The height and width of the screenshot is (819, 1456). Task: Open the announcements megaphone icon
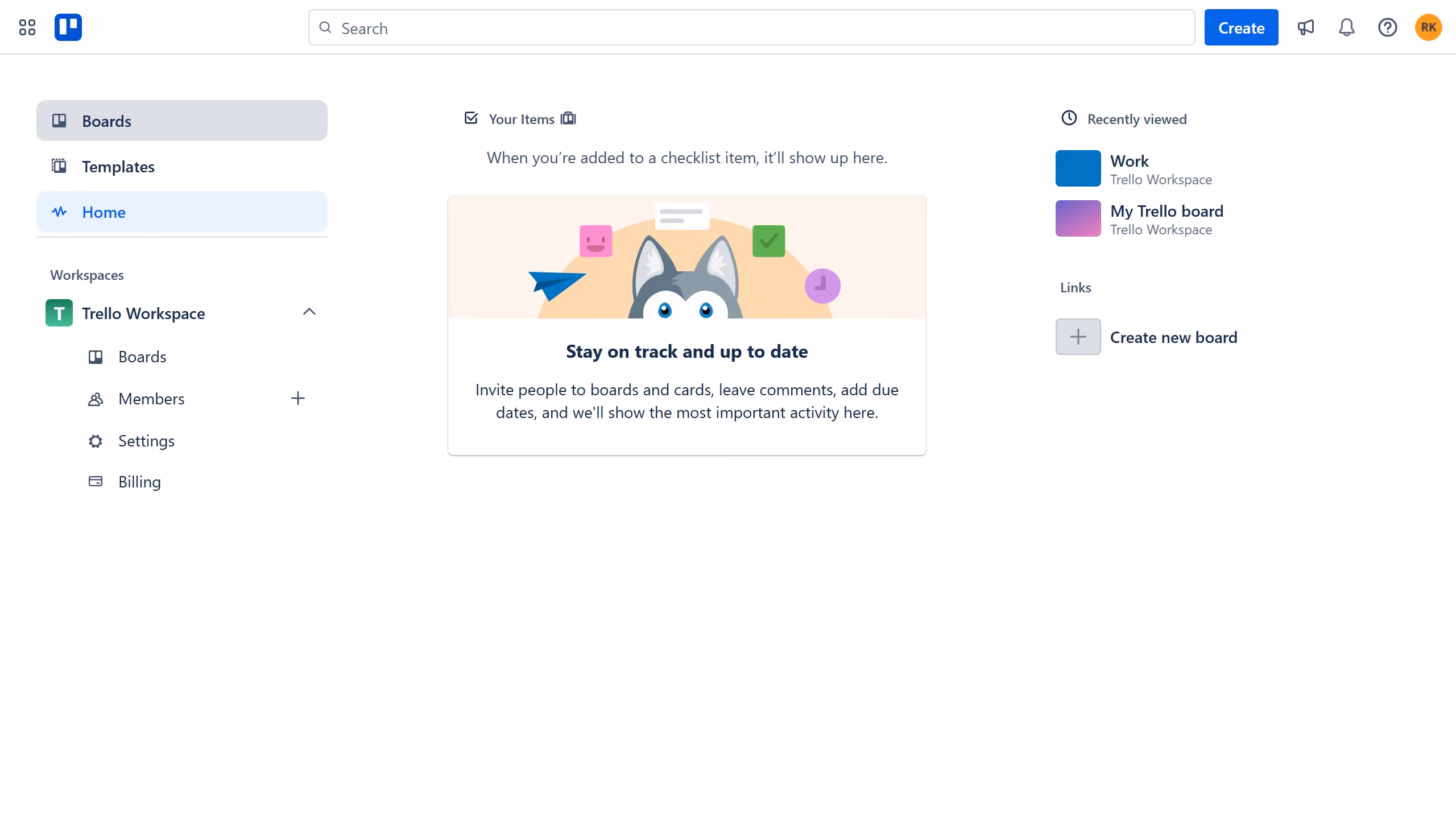click(1306, 27)
